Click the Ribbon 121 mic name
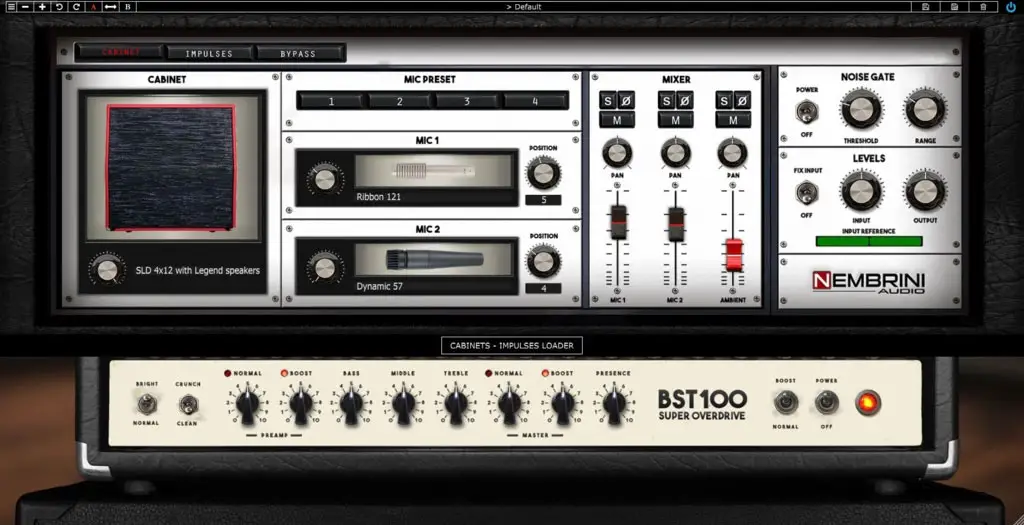The image size is (1024, 525). [379, 197]
